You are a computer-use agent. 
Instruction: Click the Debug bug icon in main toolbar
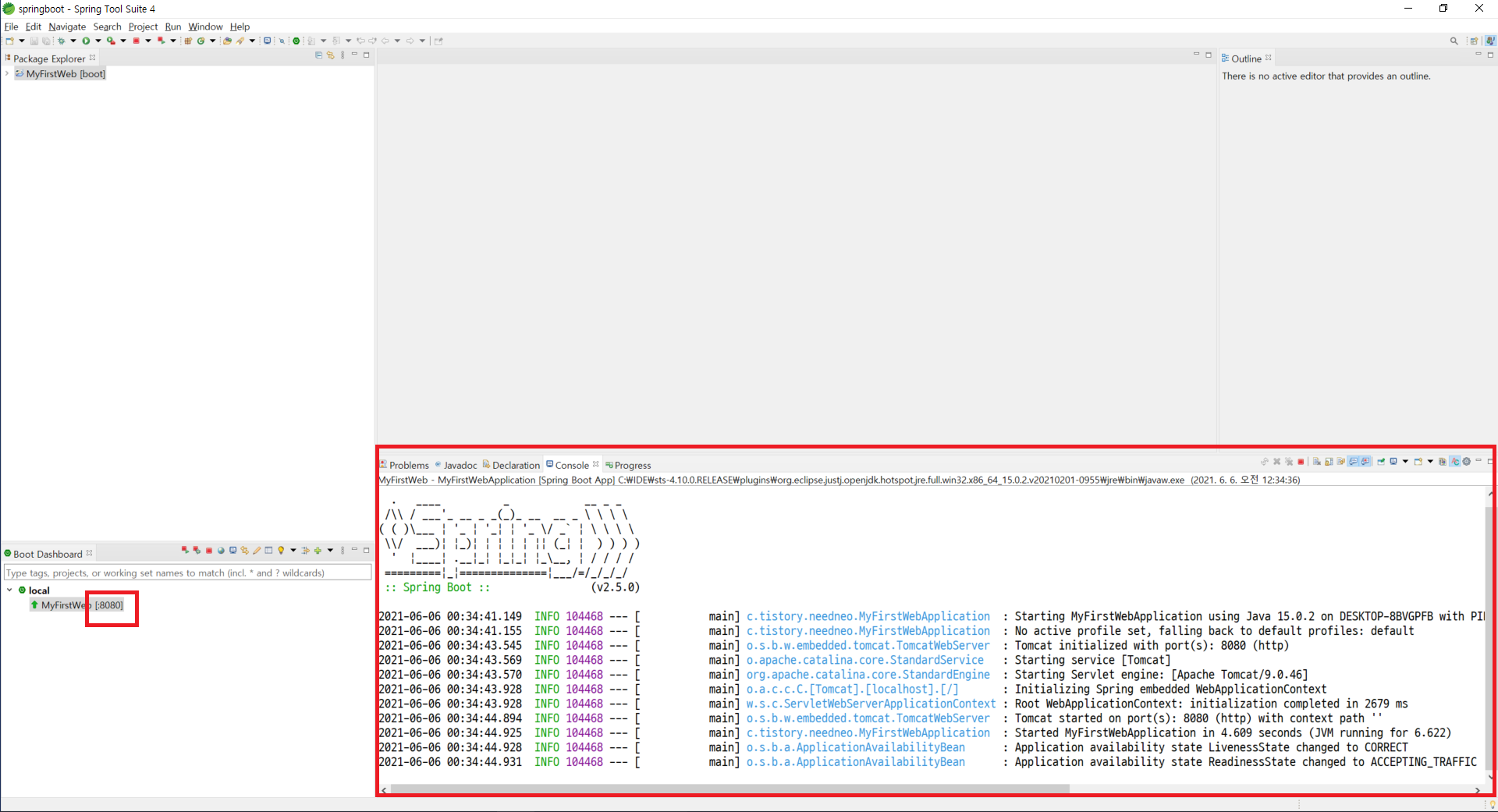point(61,41)
